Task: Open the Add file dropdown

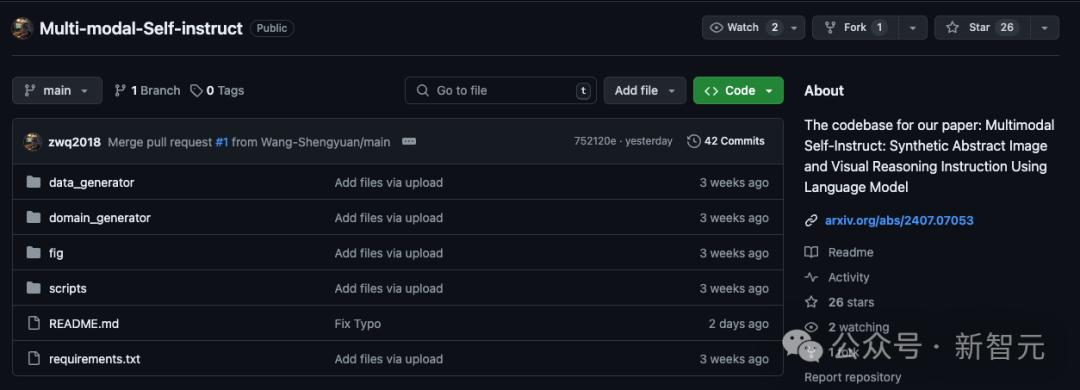Action: pos(645,90)
